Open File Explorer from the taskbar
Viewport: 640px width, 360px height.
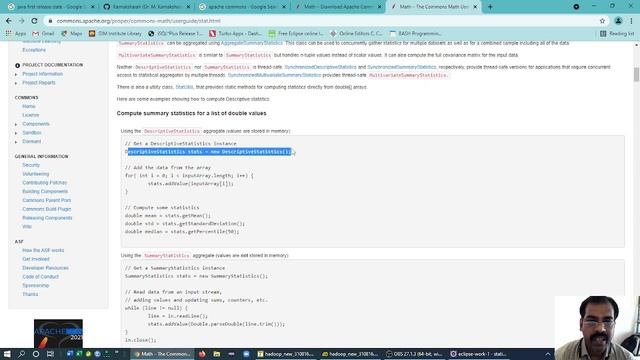217,354
